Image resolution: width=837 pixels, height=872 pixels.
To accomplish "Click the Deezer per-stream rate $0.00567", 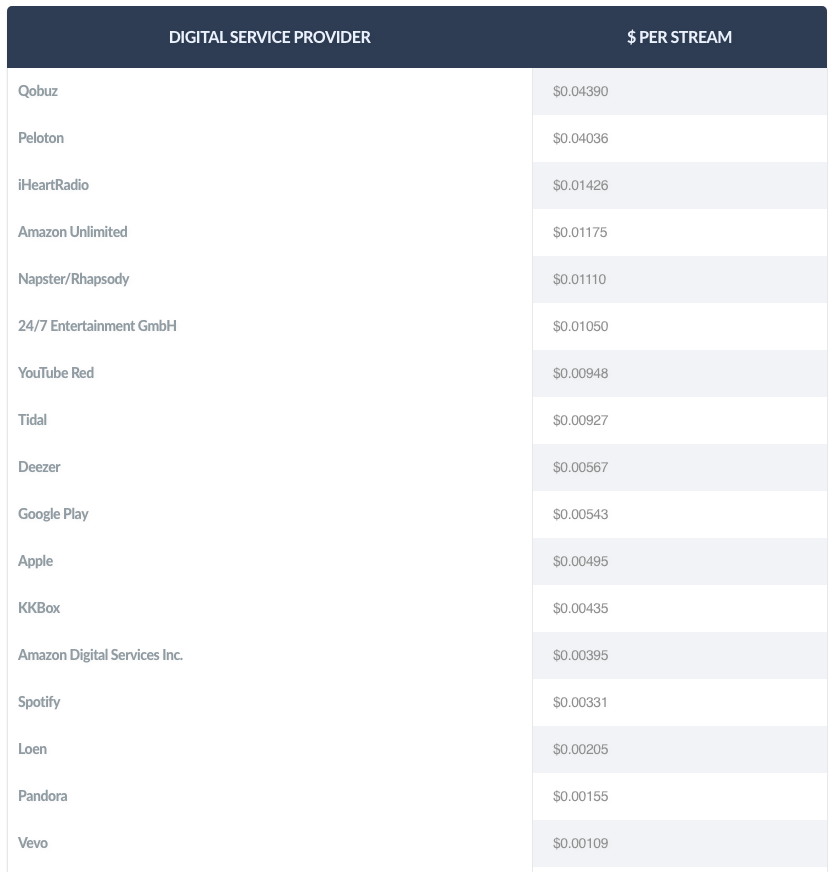I will pyautogui.click(x=580, y=467).
